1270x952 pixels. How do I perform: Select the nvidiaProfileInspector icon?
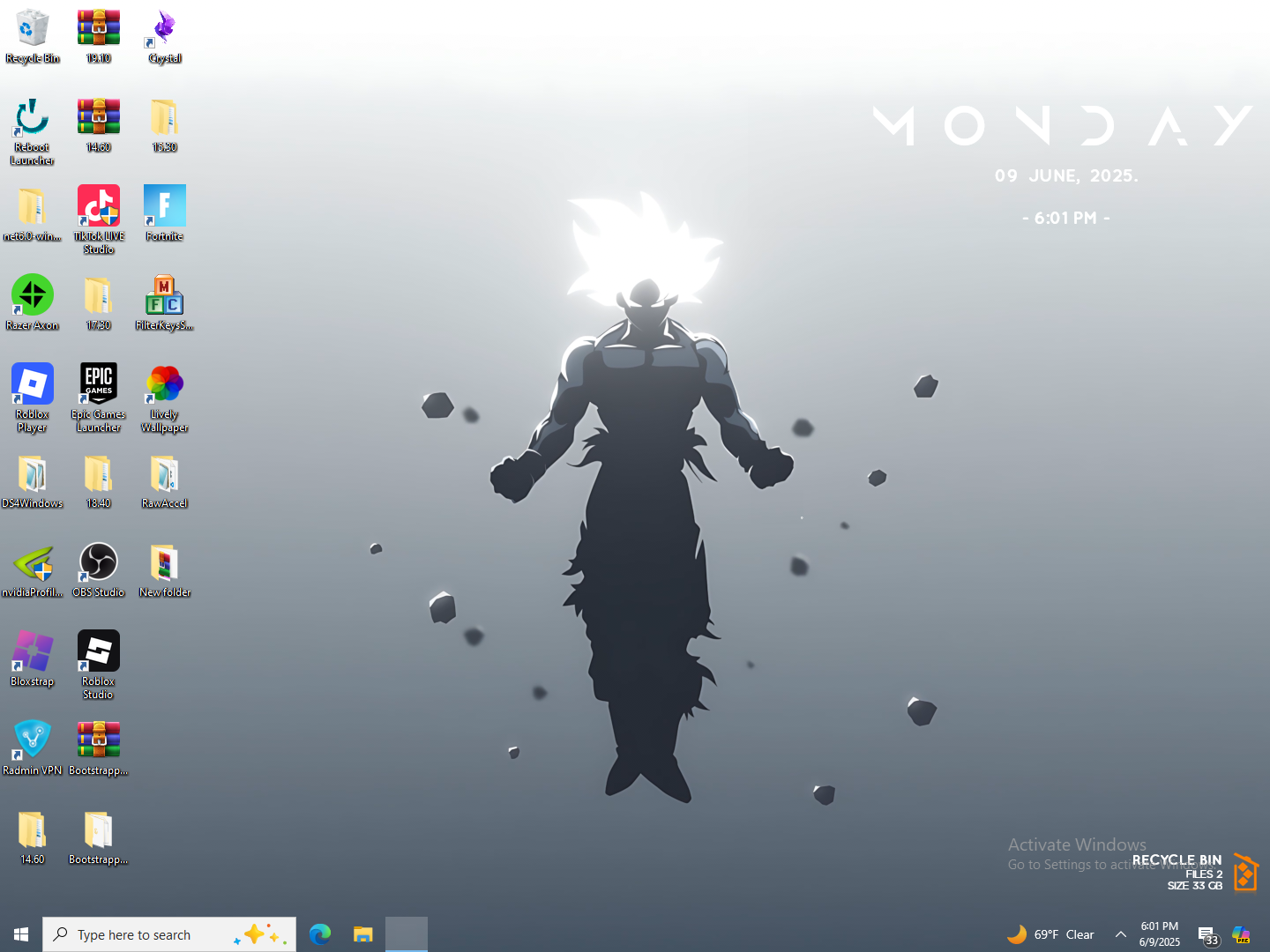point(33,571)
